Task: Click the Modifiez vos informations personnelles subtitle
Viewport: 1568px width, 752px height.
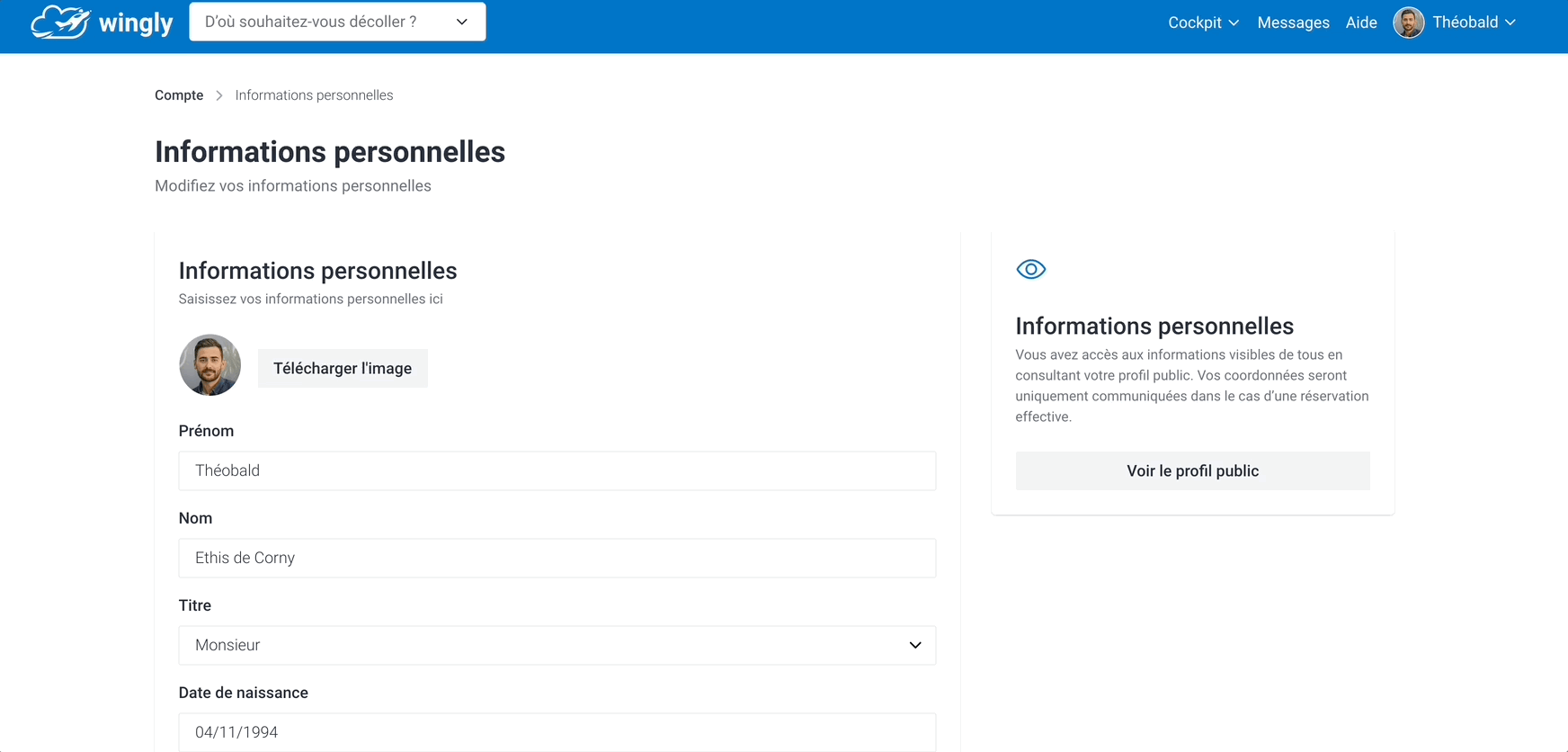Action: point(293,186)
